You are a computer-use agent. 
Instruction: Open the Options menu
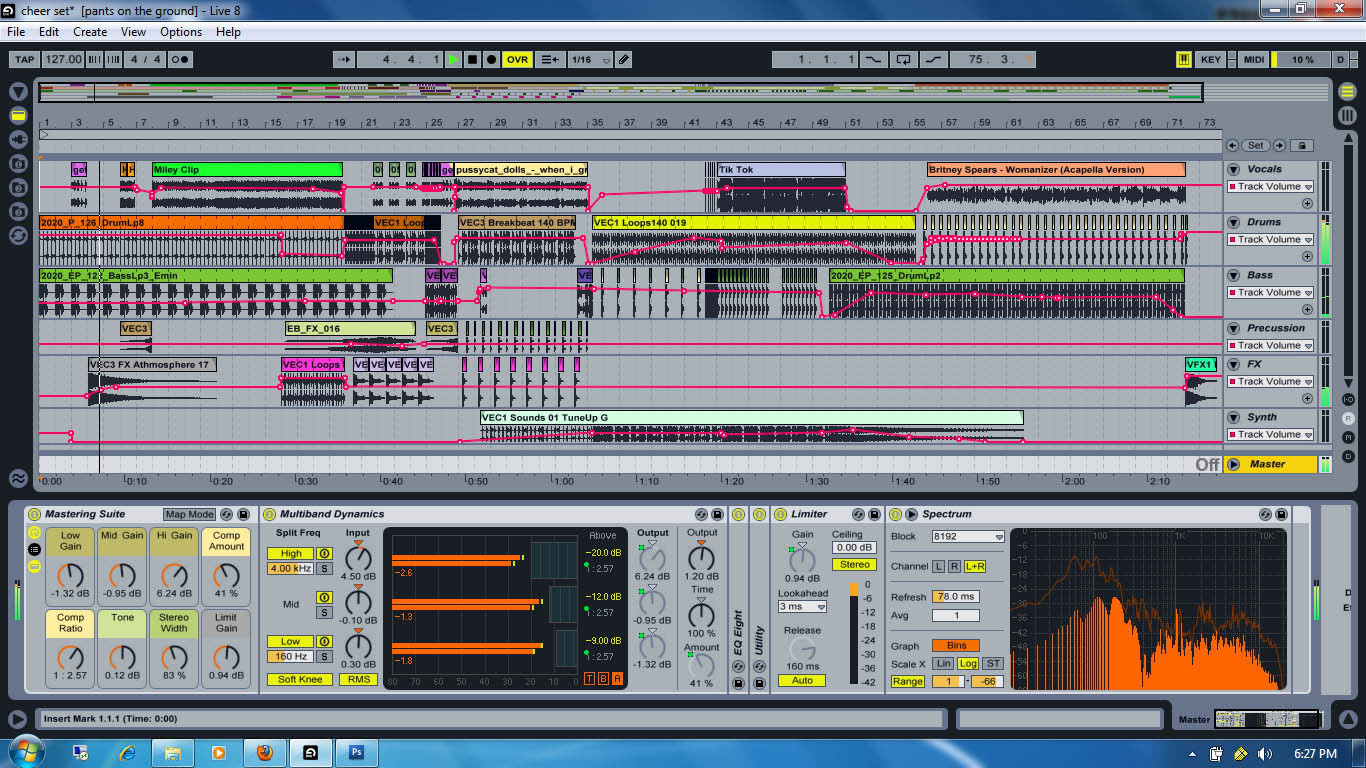(181, 31)
